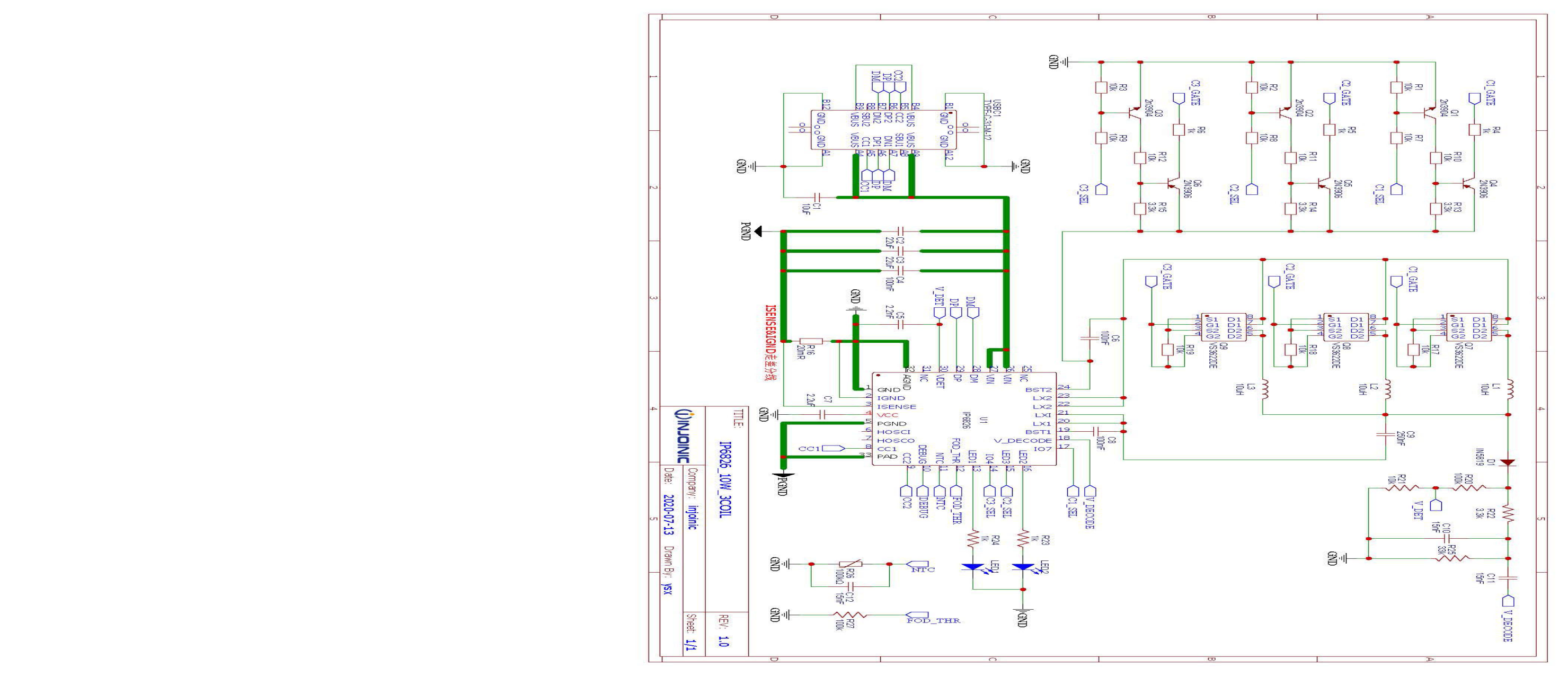This screenshot has height=677, width=1568.
Task: Click the R21 10k resistor
Action: [1403, 487]
